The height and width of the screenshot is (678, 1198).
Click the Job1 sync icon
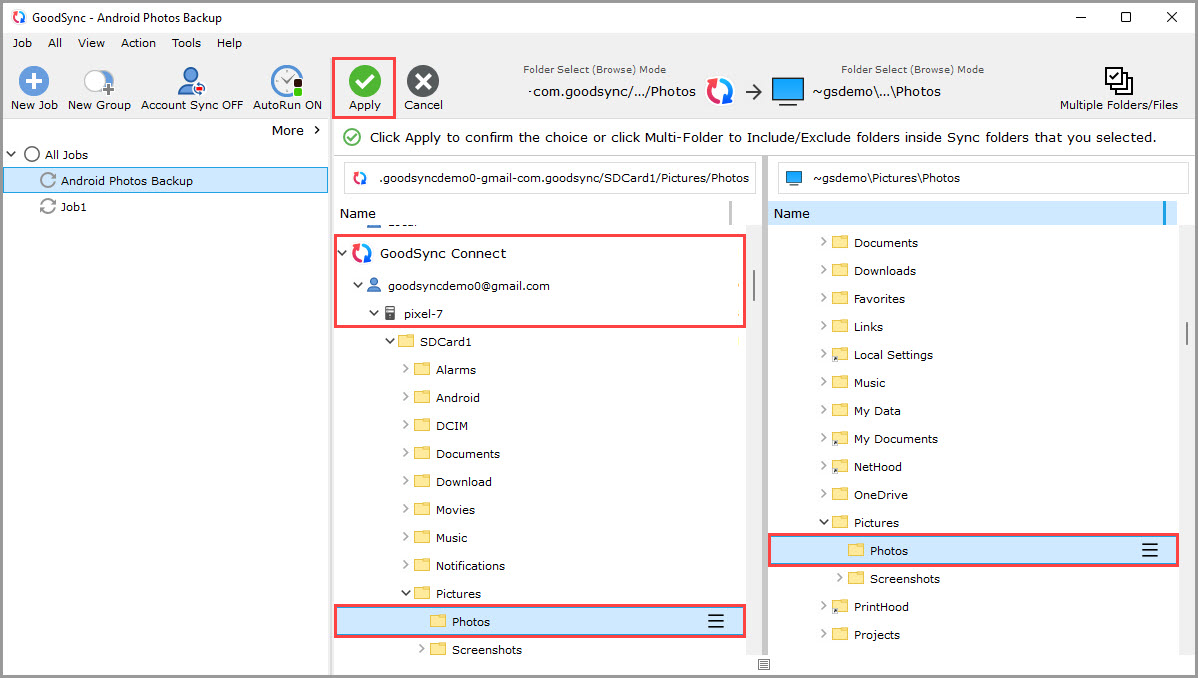(x=48, y=206)
